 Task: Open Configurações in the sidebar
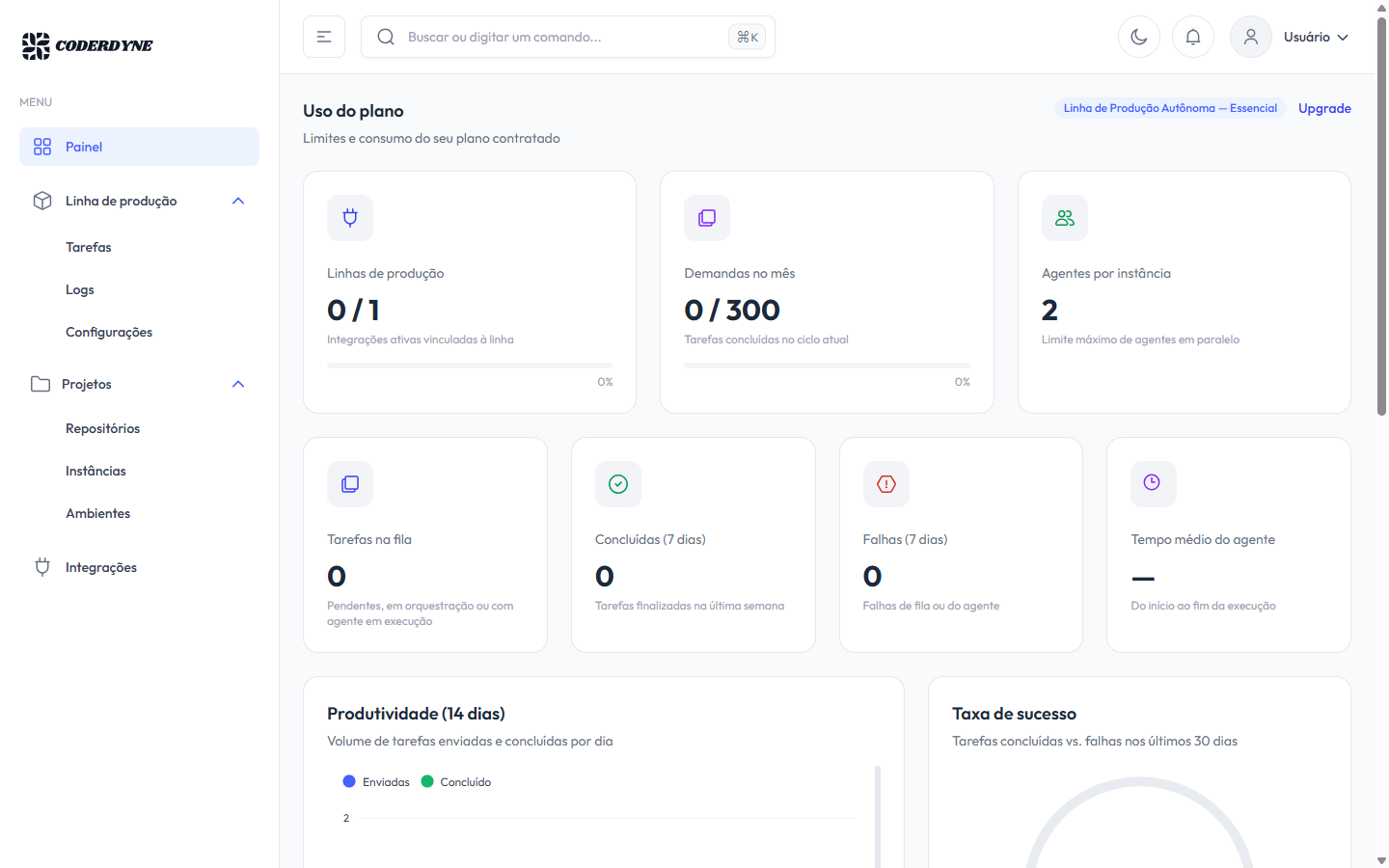(109, 332)
